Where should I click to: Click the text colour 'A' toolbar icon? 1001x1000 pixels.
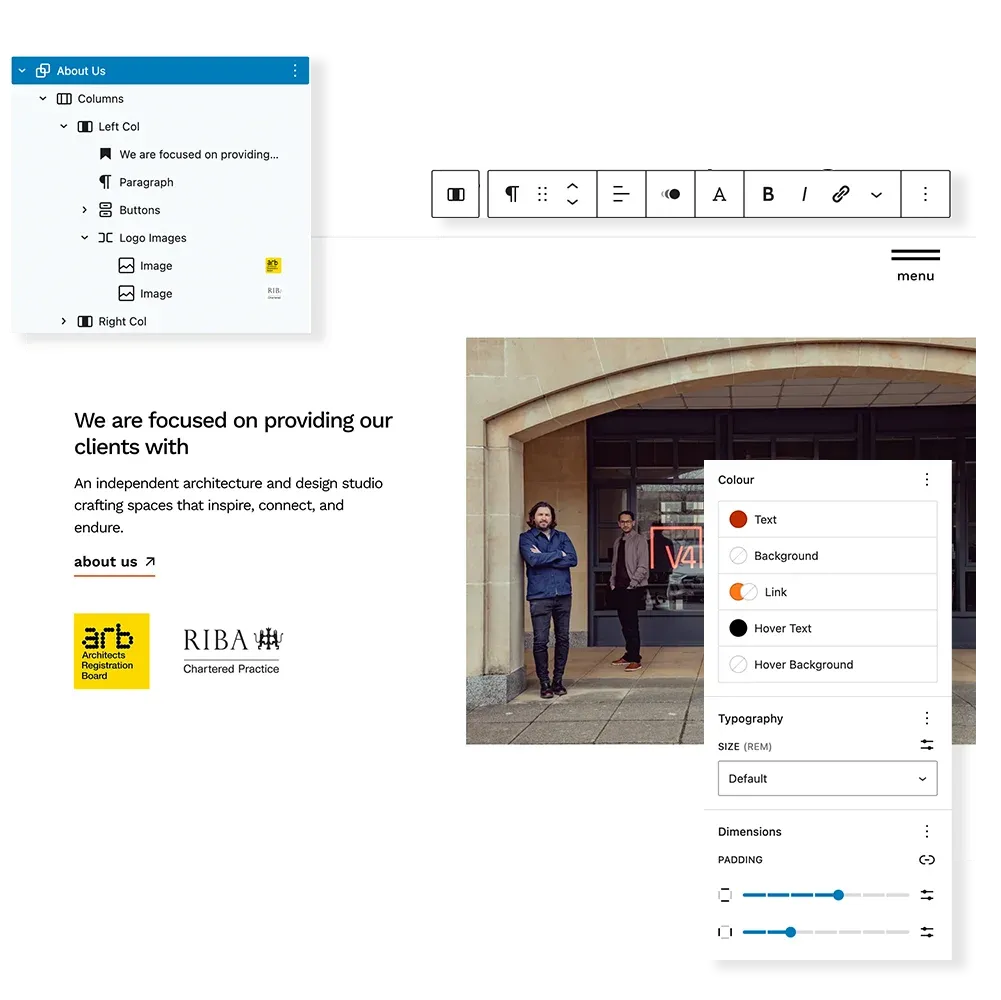tap(719, 194)
